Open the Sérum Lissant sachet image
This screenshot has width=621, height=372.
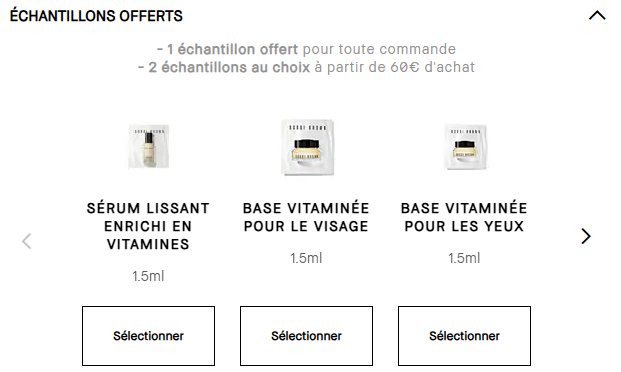(x=149, y=147)
